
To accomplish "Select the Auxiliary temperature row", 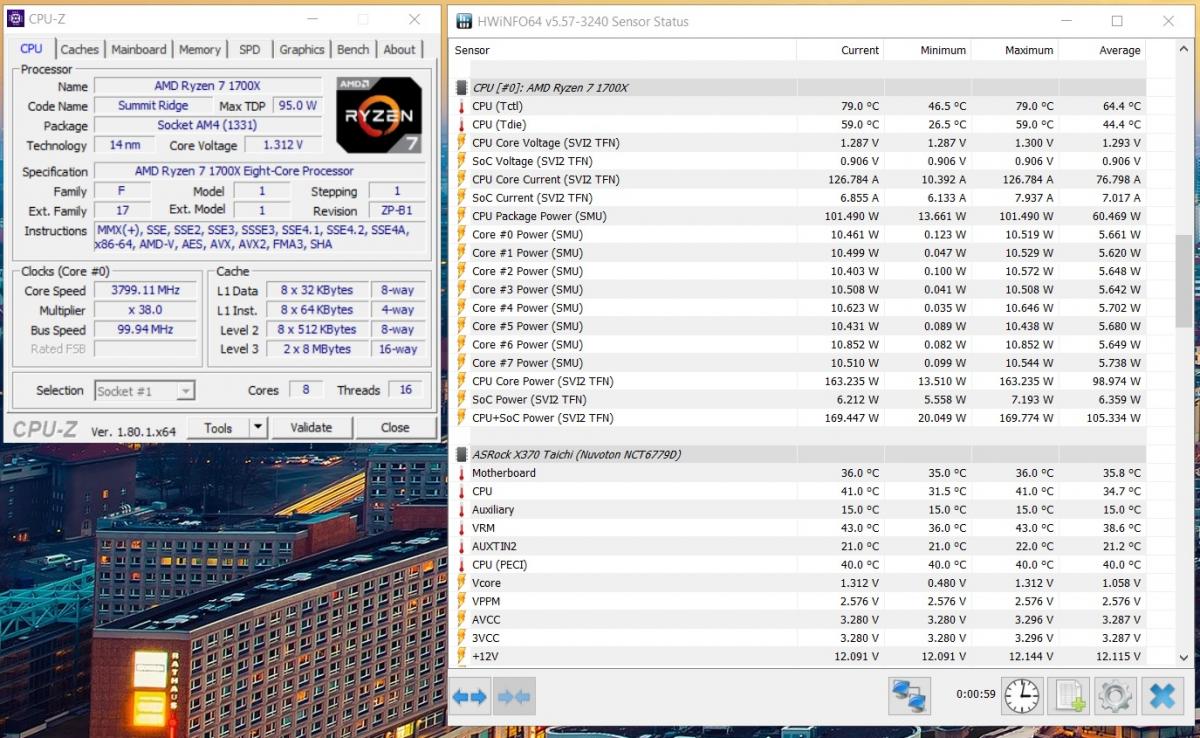I will pos(799,510).
